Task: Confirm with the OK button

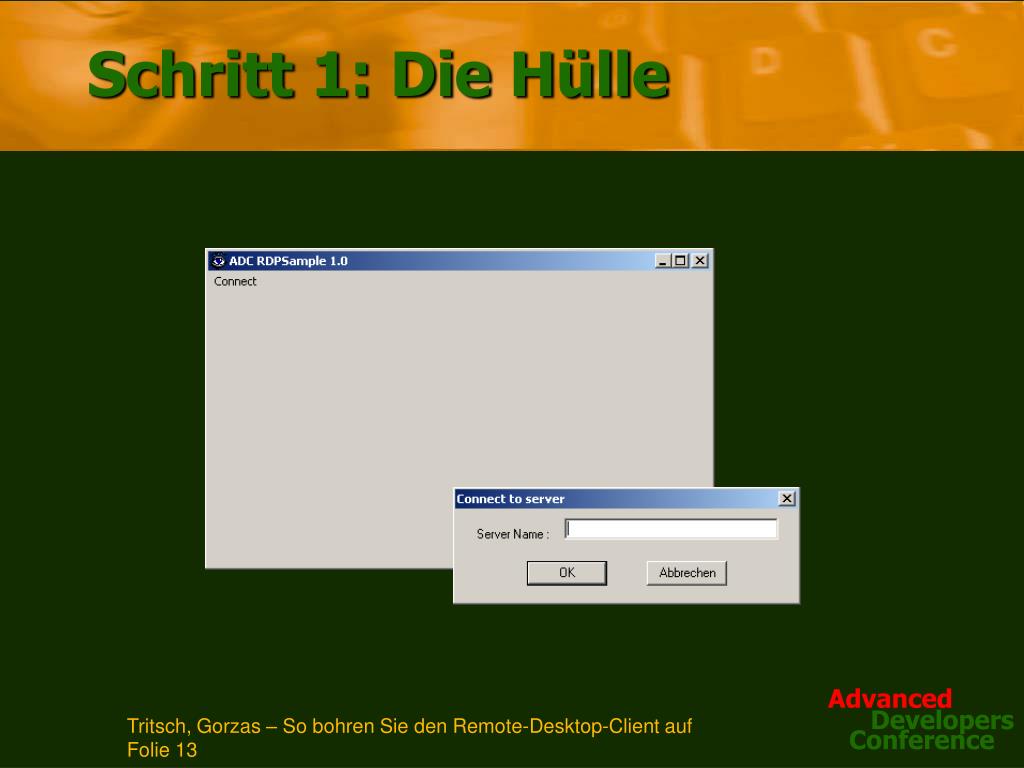Action: pyautogui.click(x=567, y=573)
